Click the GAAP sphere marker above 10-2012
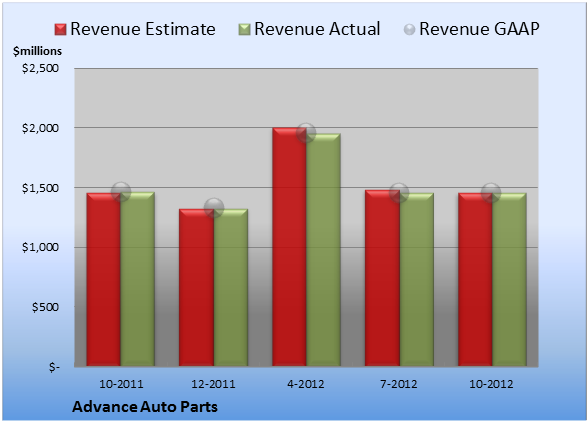The image size is (588, 422). coord(491,193)
